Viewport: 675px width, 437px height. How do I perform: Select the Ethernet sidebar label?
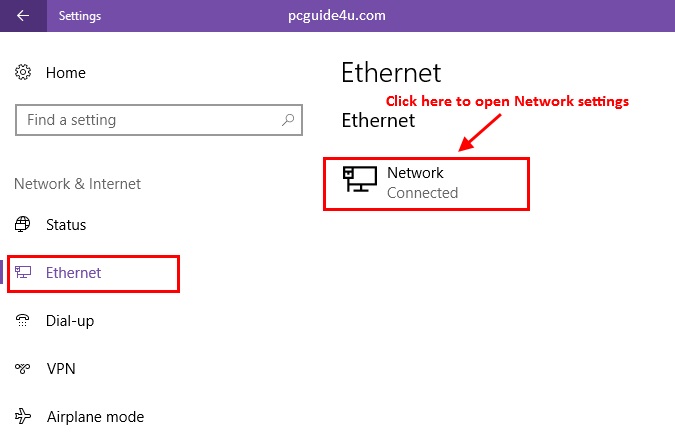click(74, 273)
